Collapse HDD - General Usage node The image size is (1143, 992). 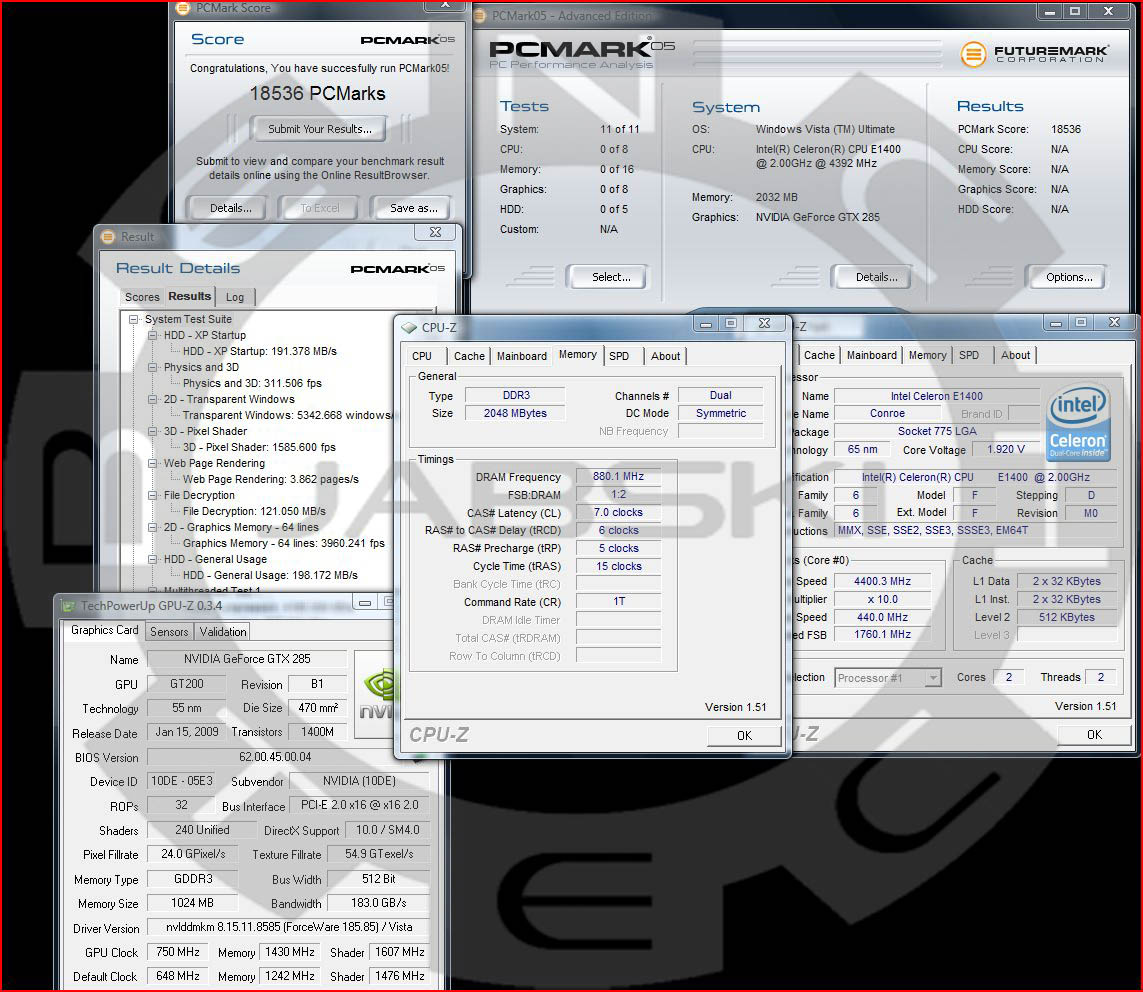pos(152,560)
